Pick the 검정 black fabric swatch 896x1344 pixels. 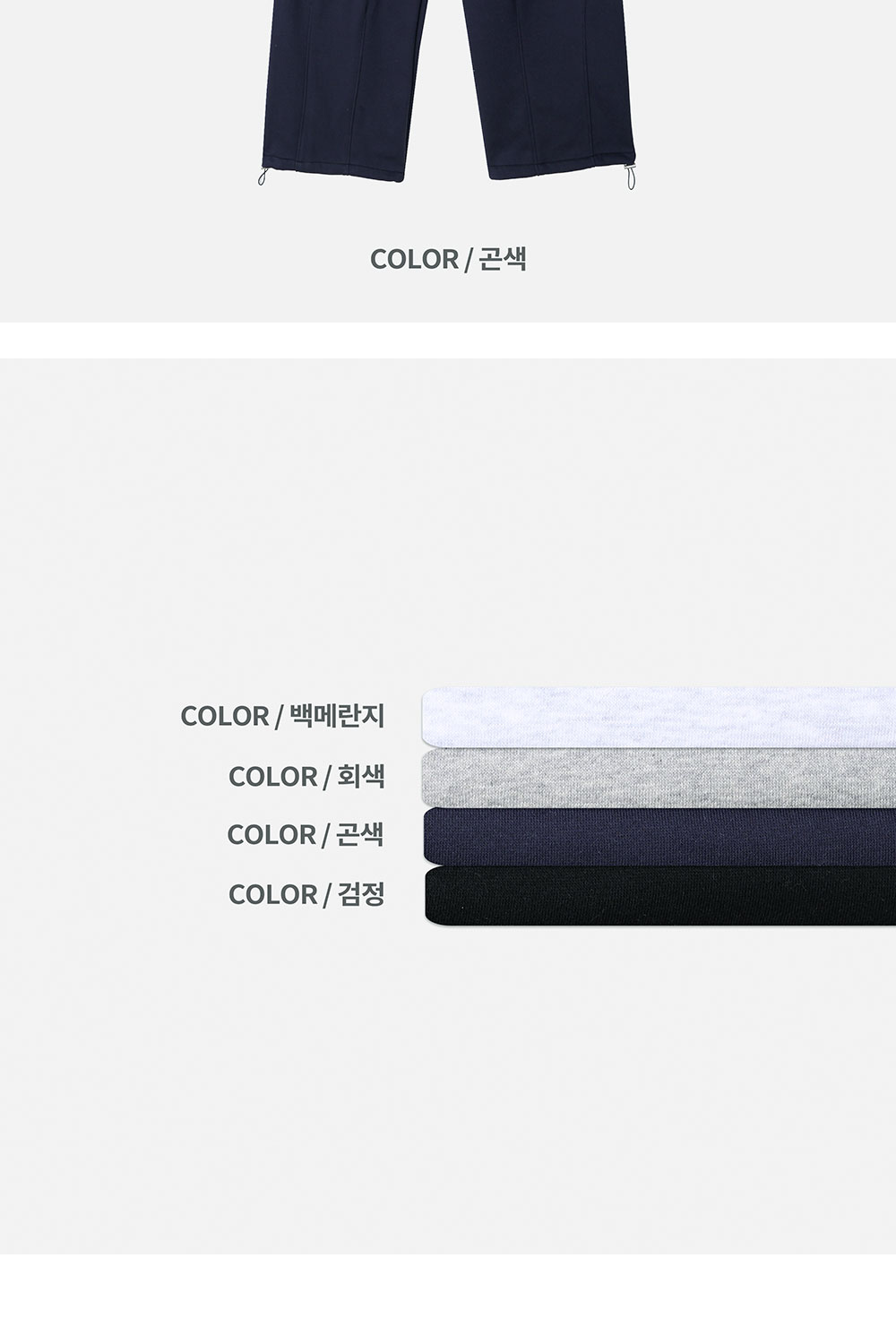(659, 895)
